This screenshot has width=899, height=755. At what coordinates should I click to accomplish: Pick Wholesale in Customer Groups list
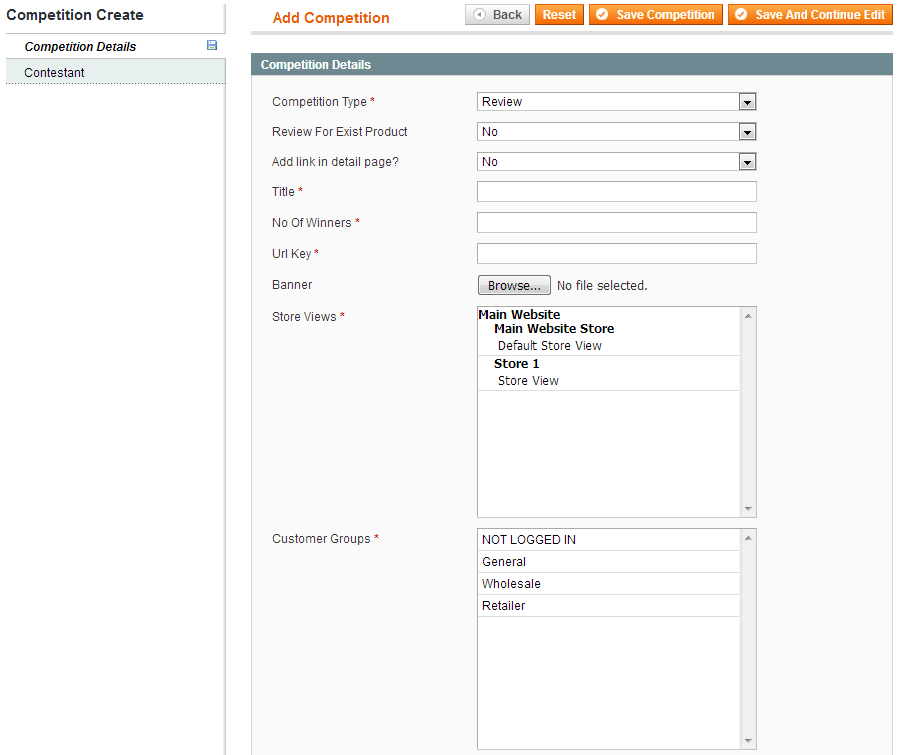(x=511, y=584)
